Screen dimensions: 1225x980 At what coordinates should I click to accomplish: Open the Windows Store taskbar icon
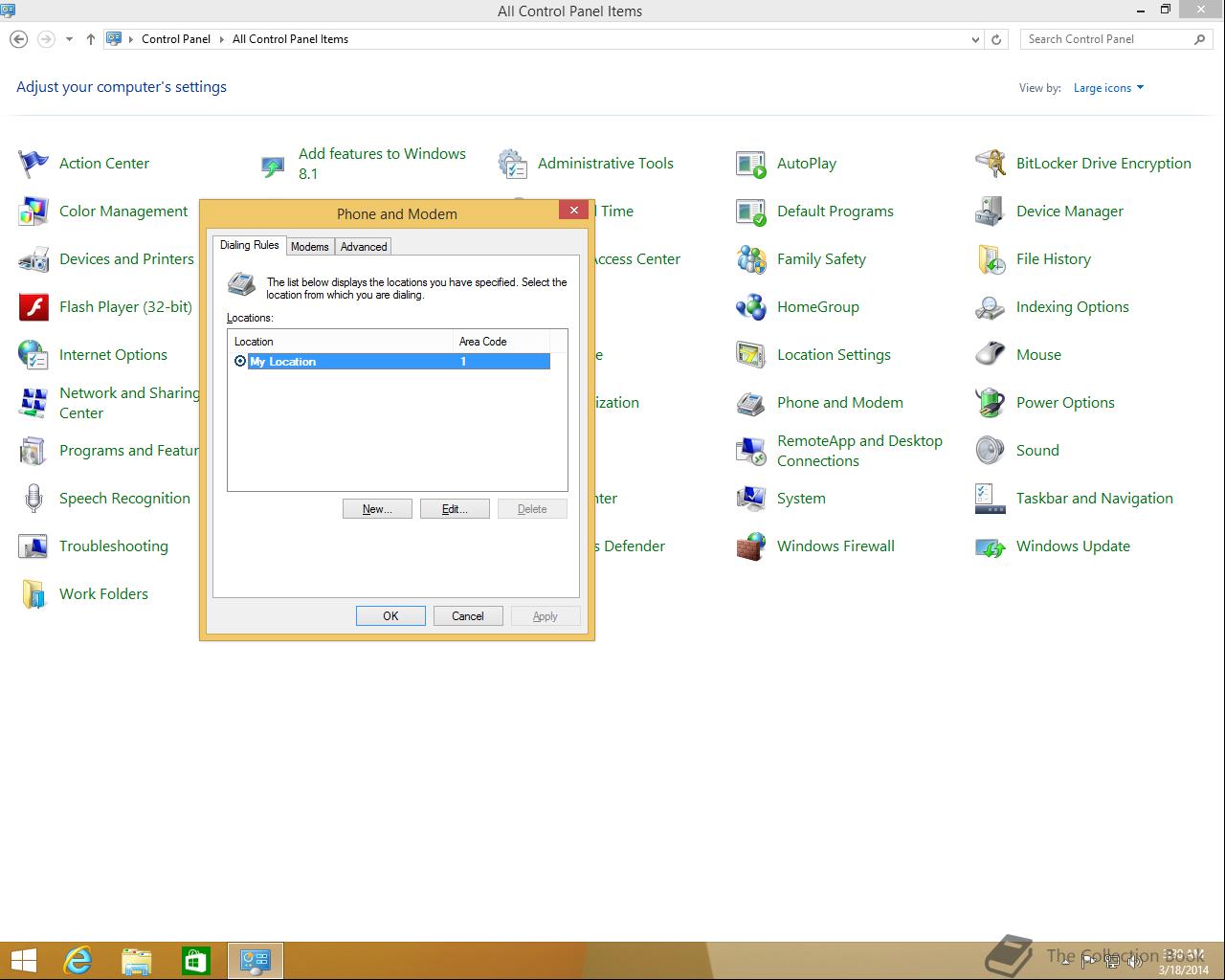pyautogui.click(x=195, y=960)
